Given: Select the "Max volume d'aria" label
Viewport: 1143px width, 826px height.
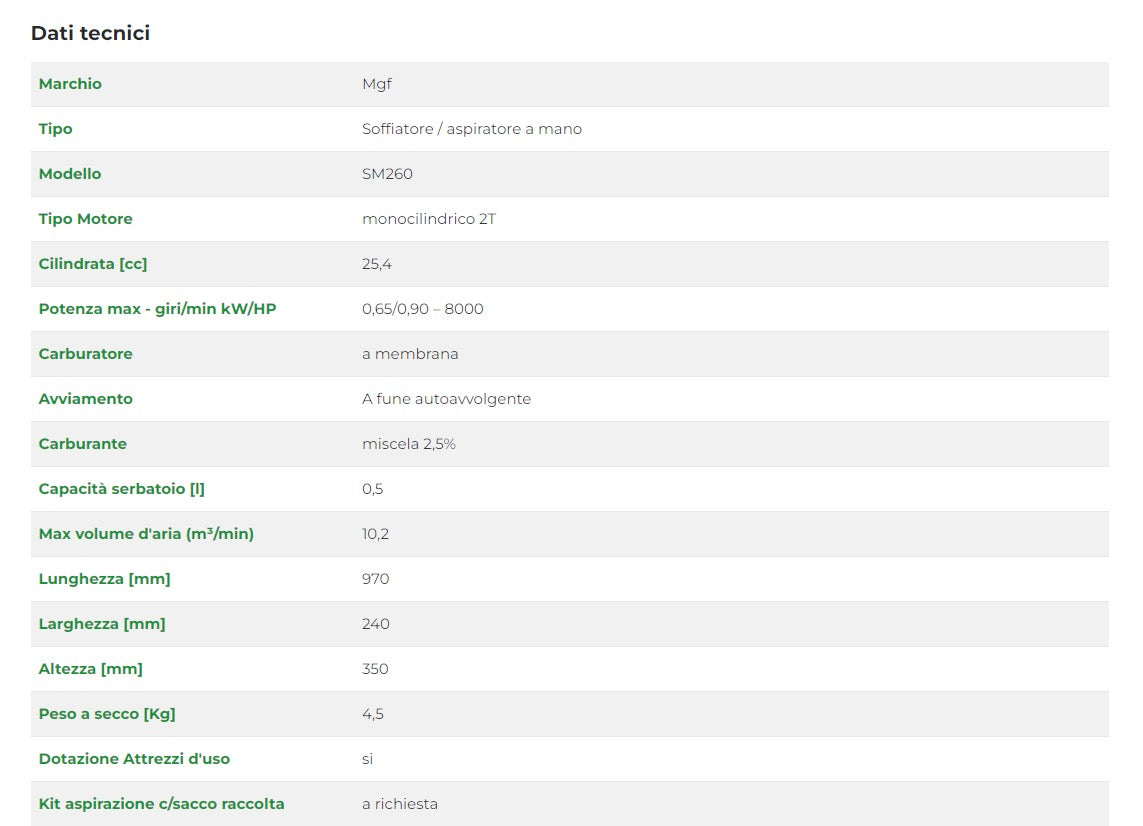Looking at the screenshot, I should coord(146,534).
